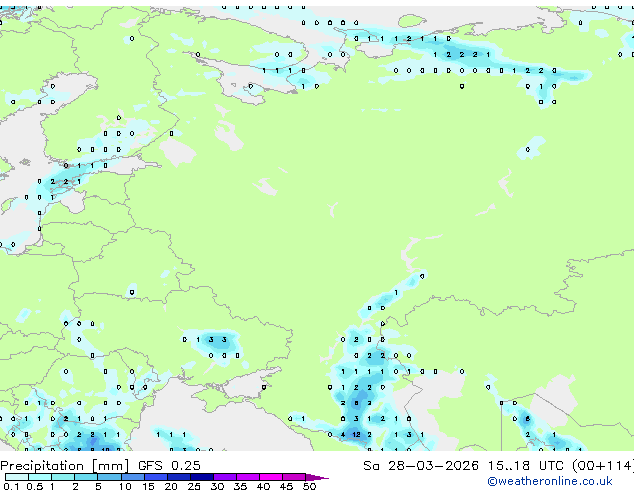This screenshot has width=634, height=490.
Task: Pick dark blue swatch between 25 and 30
Action: point(202,477)
